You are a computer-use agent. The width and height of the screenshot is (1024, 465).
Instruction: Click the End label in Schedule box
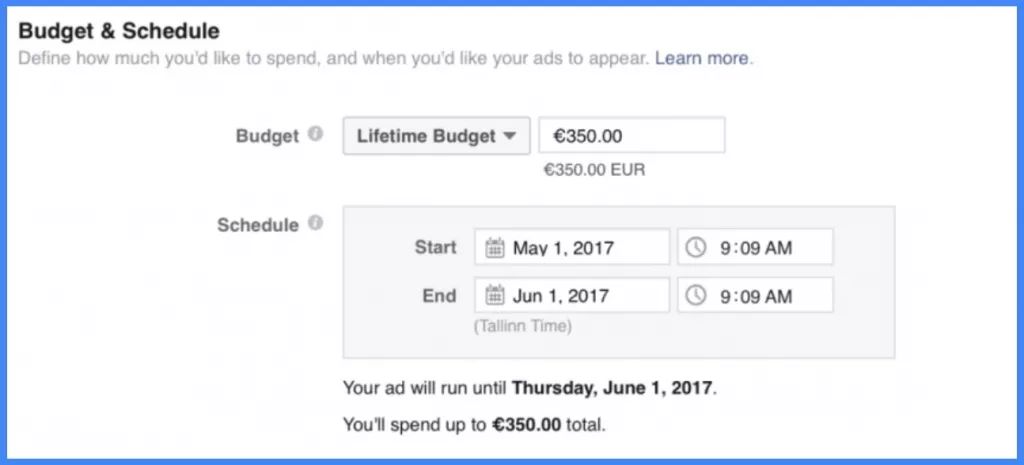click(x=439, y=295)
